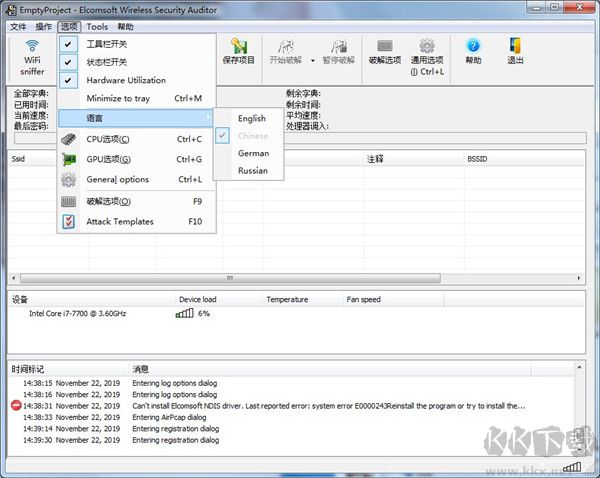Viewport: 600px width, 478px height.
Task: Select the 14:38:15 log options dialog entry
Action: coord(291,383)
